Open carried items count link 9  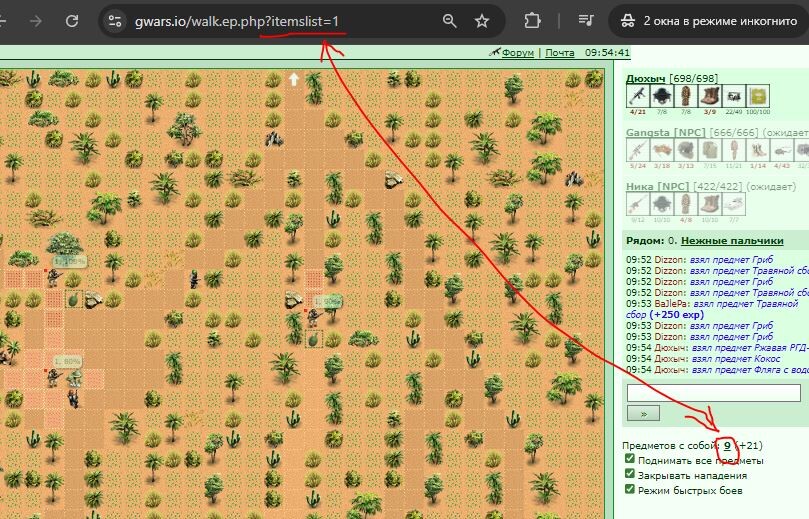[727, 445]
